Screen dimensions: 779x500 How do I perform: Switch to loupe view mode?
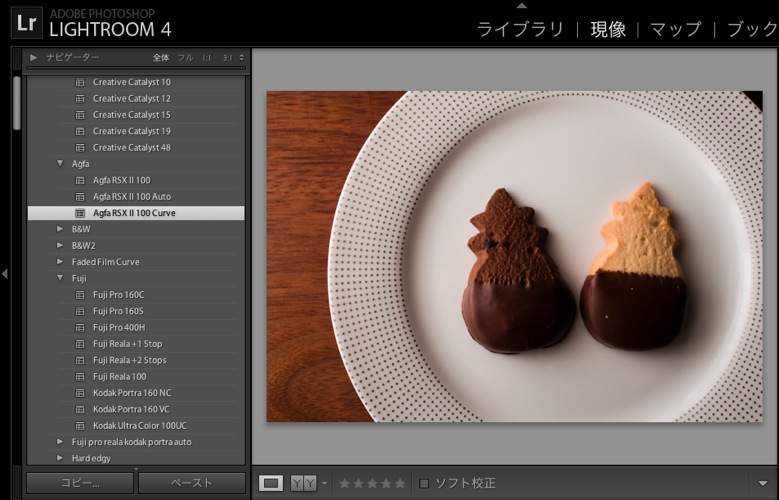click(271, 483)
